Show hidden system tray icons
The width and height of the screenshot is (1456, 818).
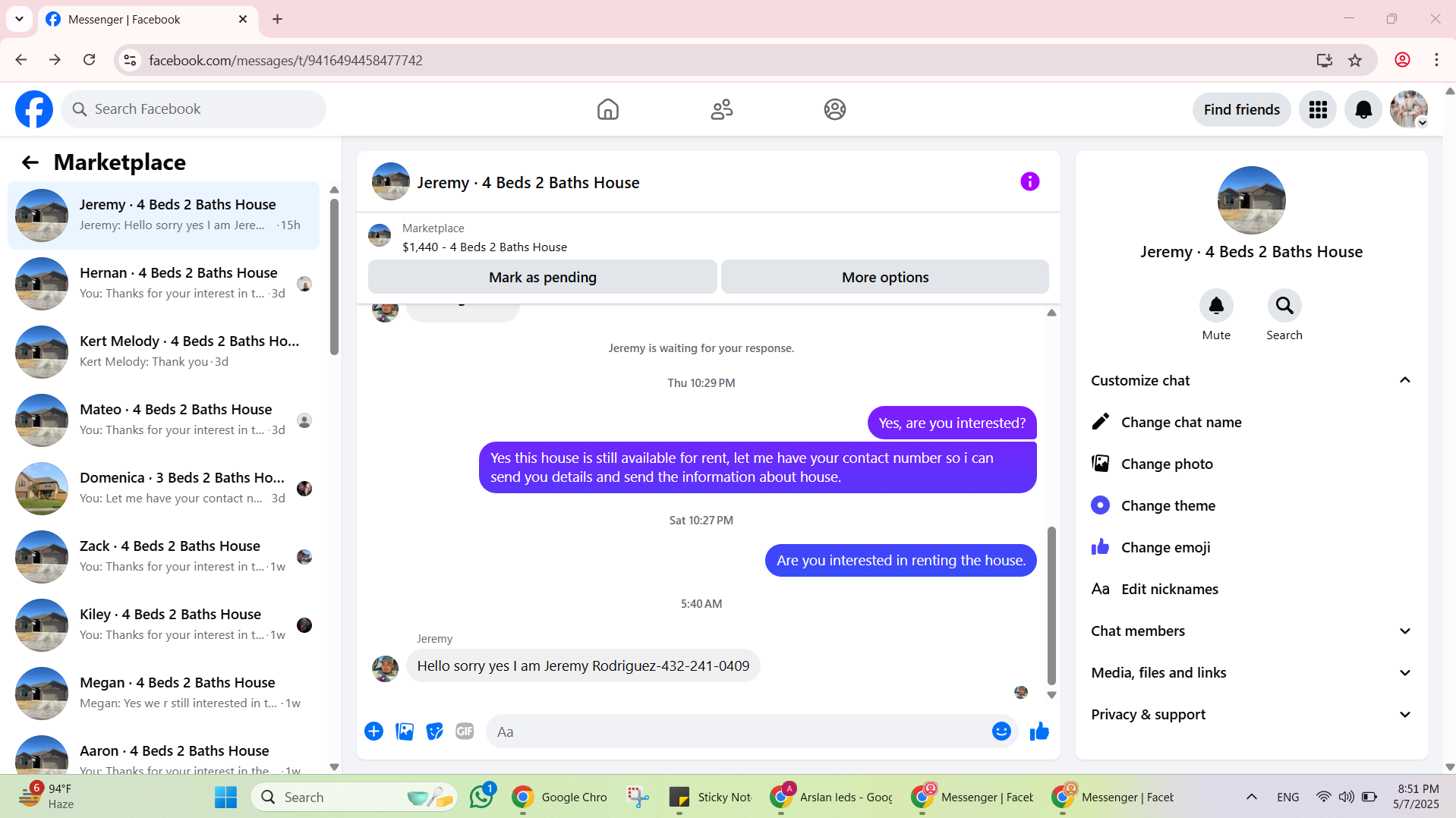pos(1251,797)
